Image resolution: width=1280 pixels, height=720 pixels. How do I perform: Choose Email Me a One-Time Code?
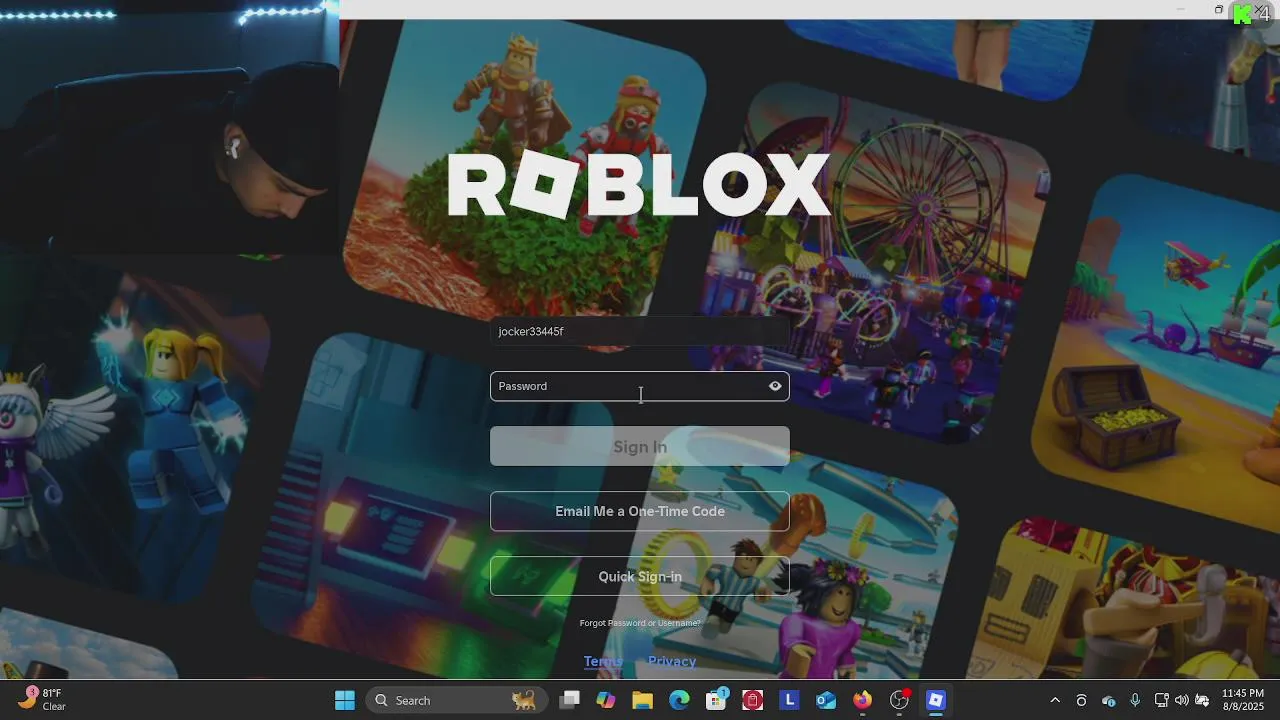point(640,511)
